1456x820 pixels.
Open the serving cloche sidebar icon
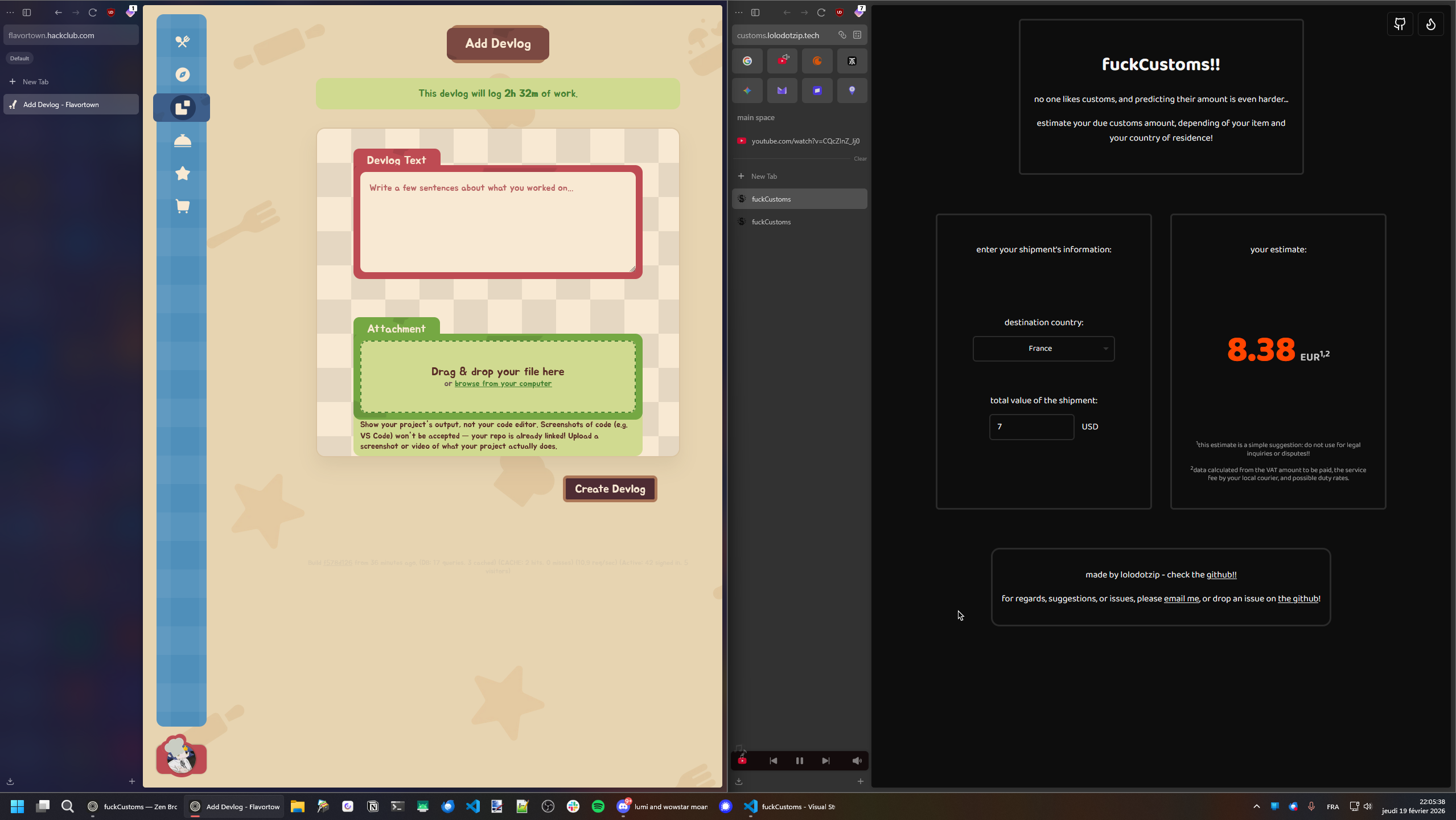[182, 141]
